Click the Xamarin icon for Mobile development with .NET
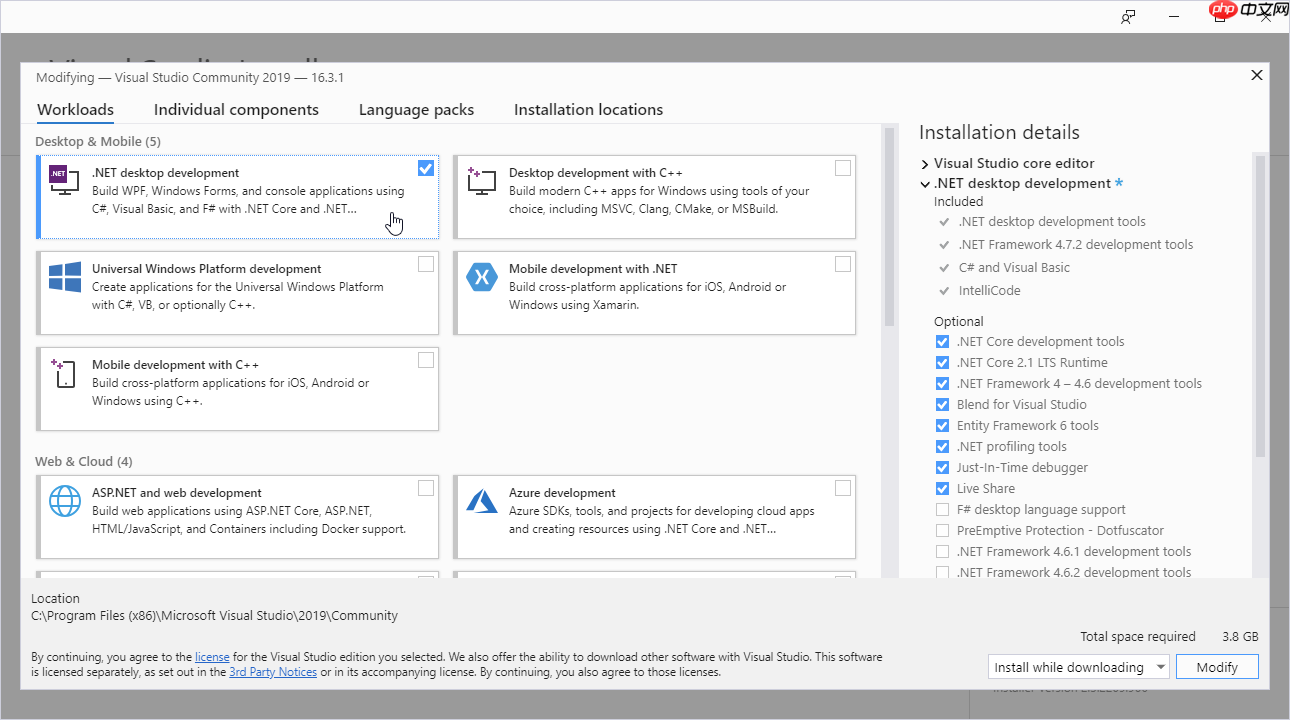 click(481, 277)
